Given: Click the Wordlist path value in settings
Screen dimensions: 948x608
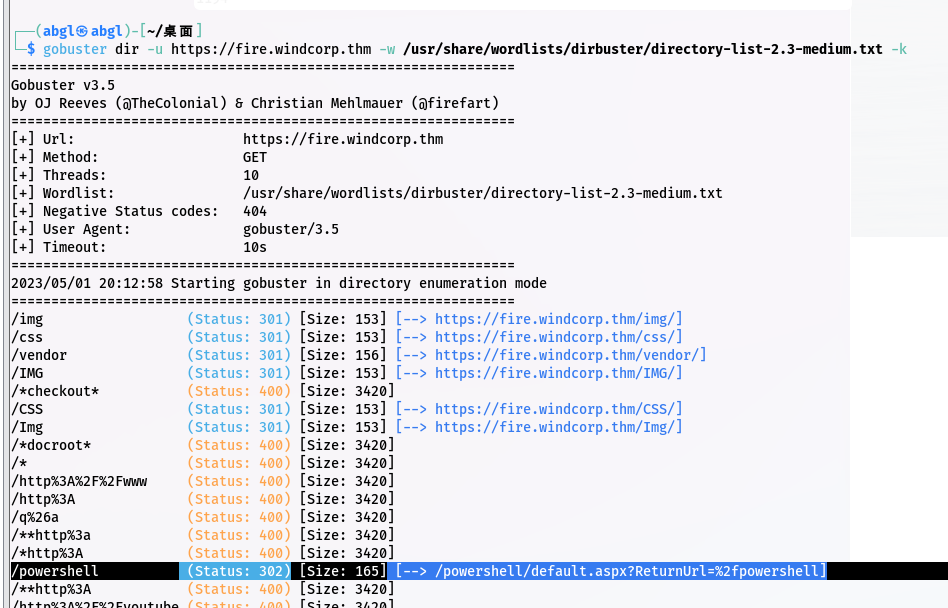Looking at the screenshot, I should pyautogui.click(x=482, y=193).
